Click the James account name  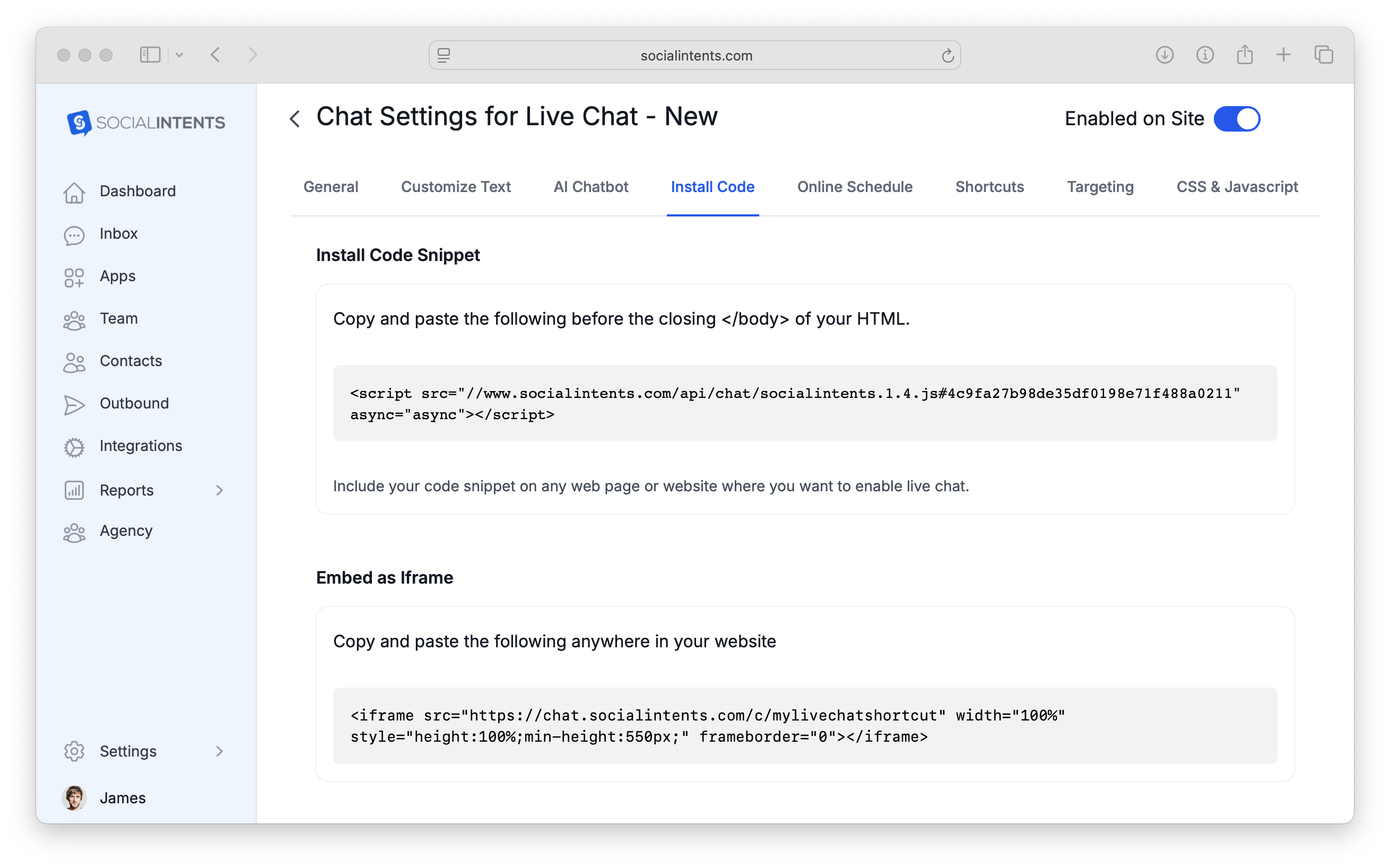[x=123, y=797]
